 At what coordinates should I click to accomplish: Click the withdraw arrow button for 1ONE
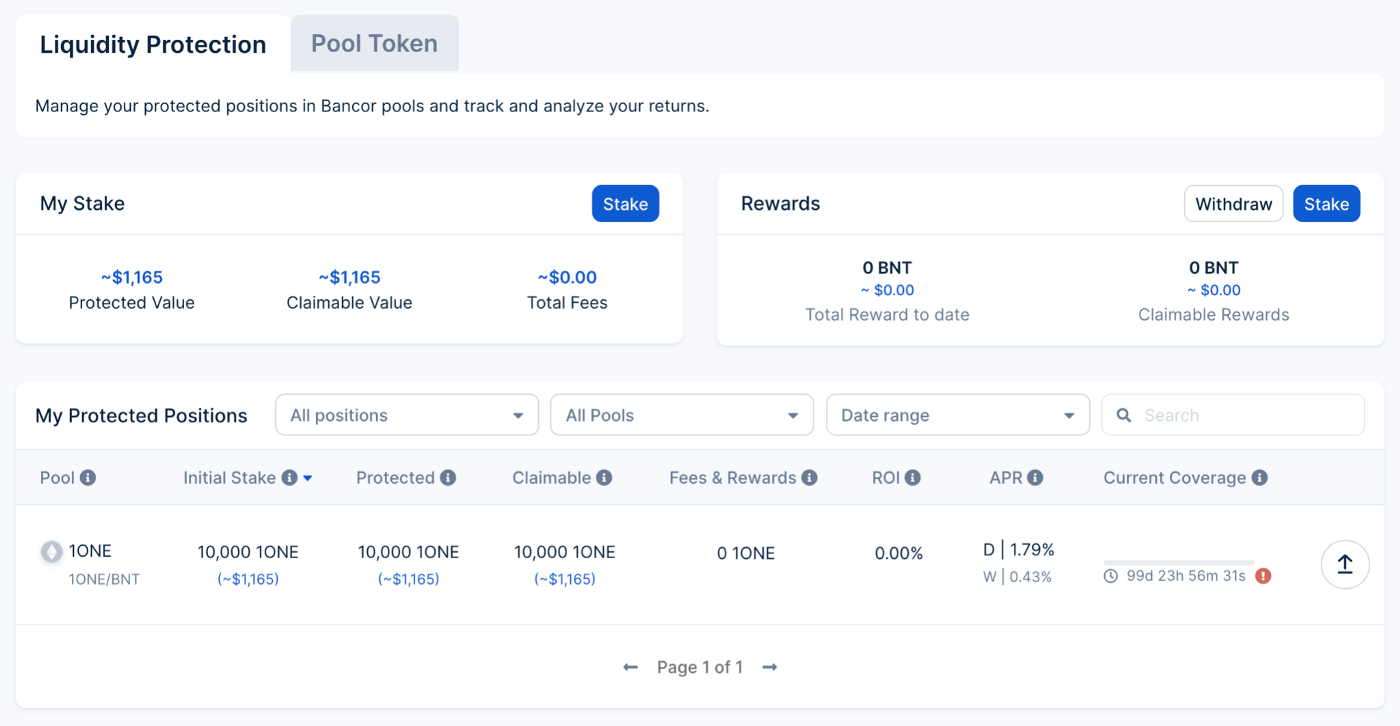1345,564
